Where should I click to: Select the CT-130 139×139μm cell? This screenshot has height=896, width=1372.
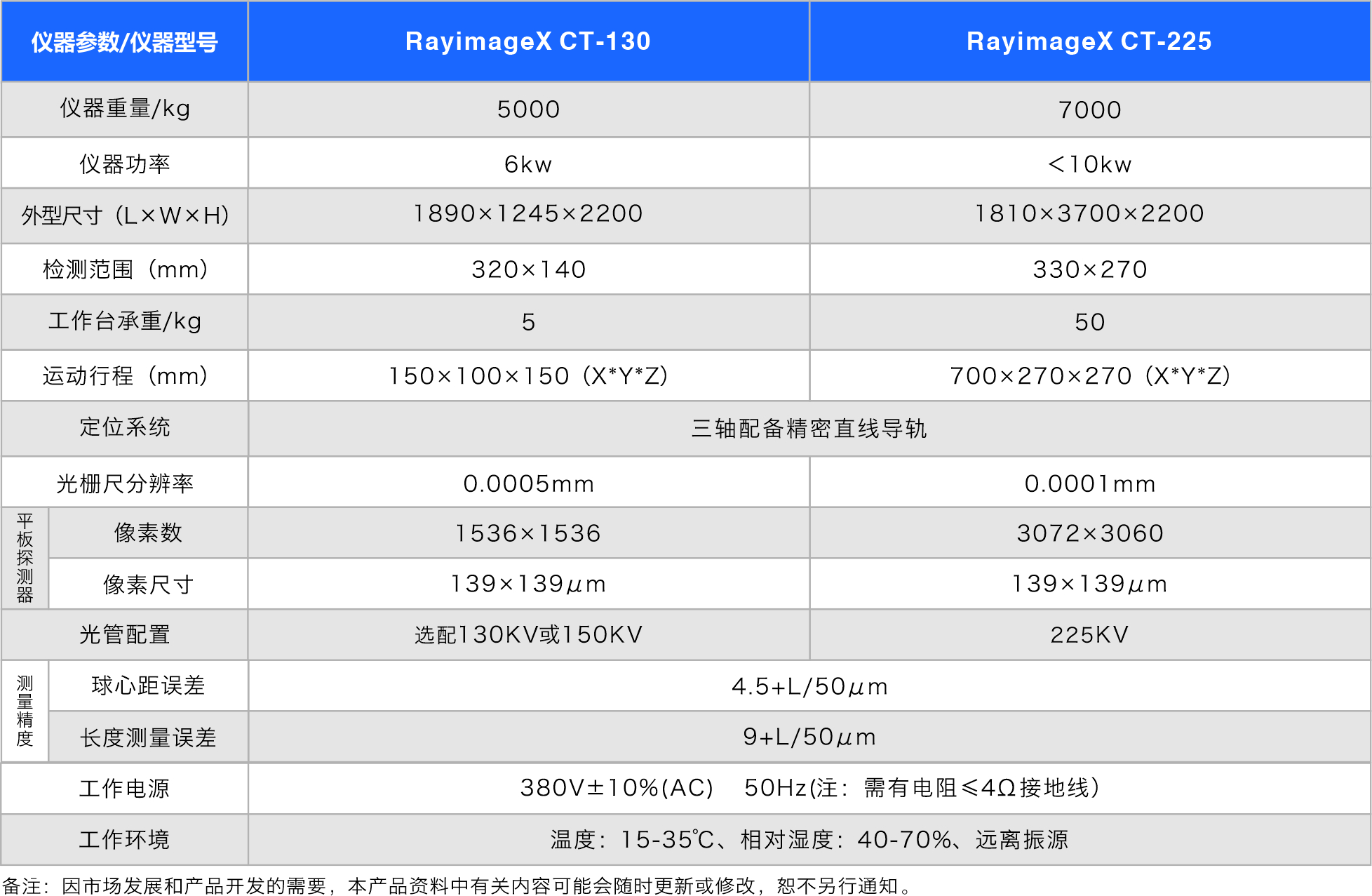(528, 584)
